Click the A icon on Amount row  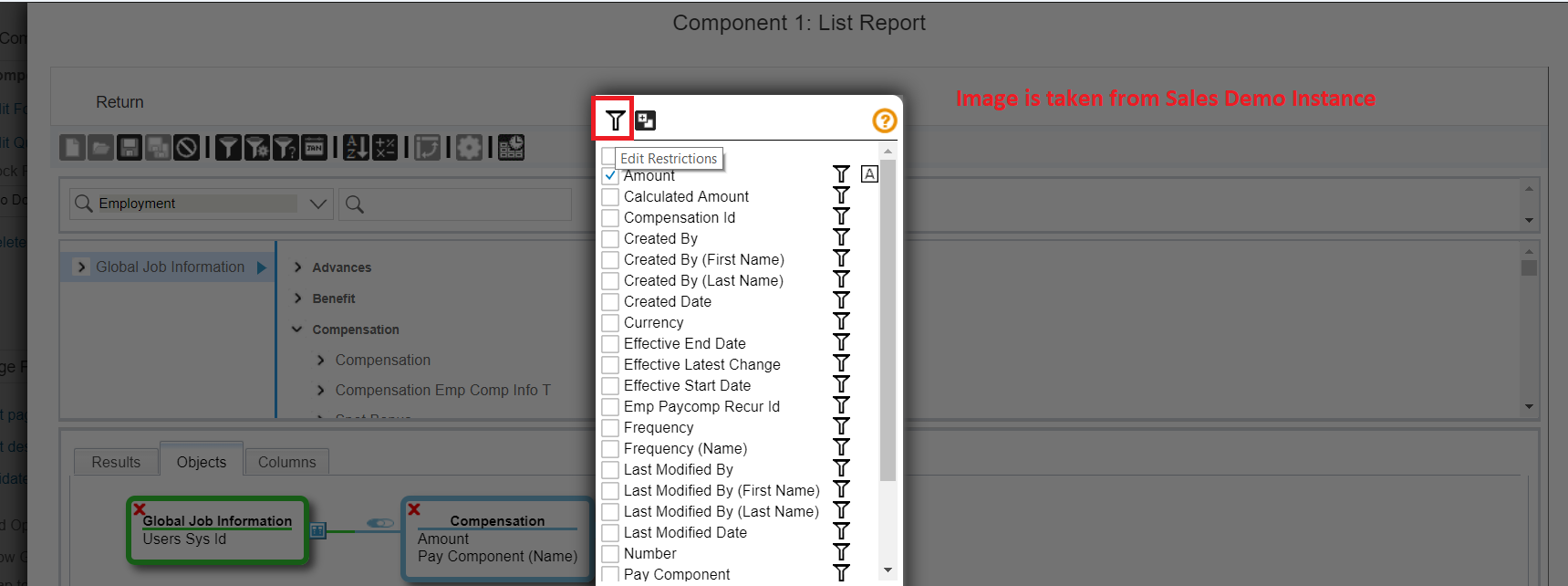tap(869, 173)
